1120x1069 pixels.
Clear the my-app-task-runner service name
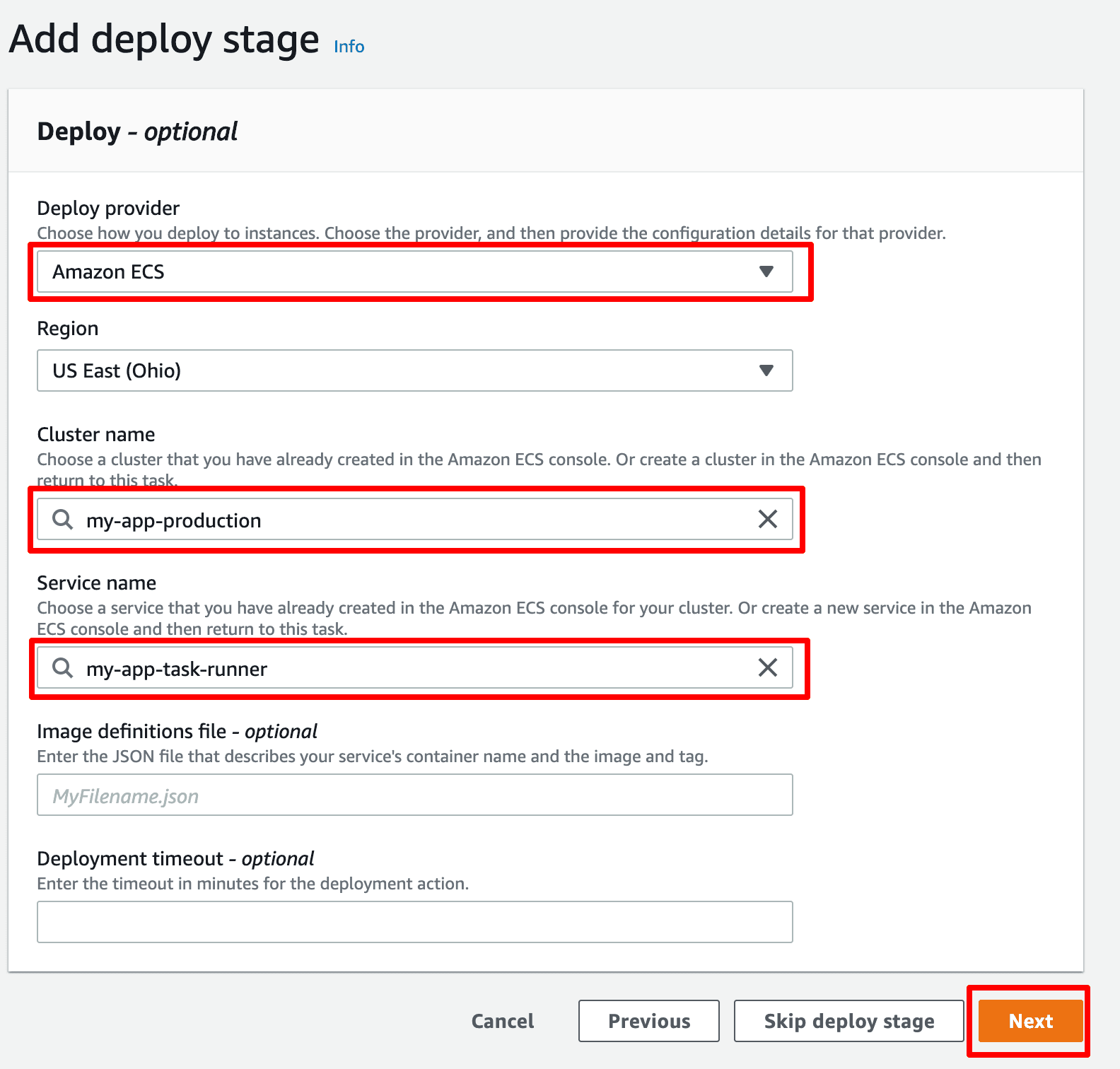[767, 667]
